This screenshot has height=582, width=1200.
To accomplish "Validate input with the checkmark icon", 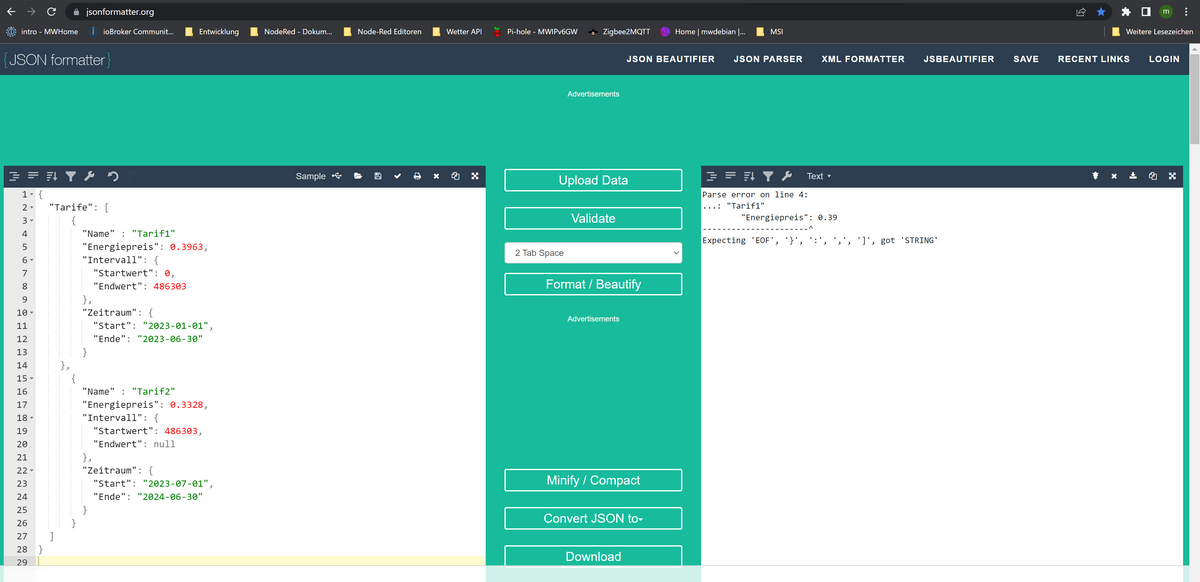I will (x=397, y=176).
